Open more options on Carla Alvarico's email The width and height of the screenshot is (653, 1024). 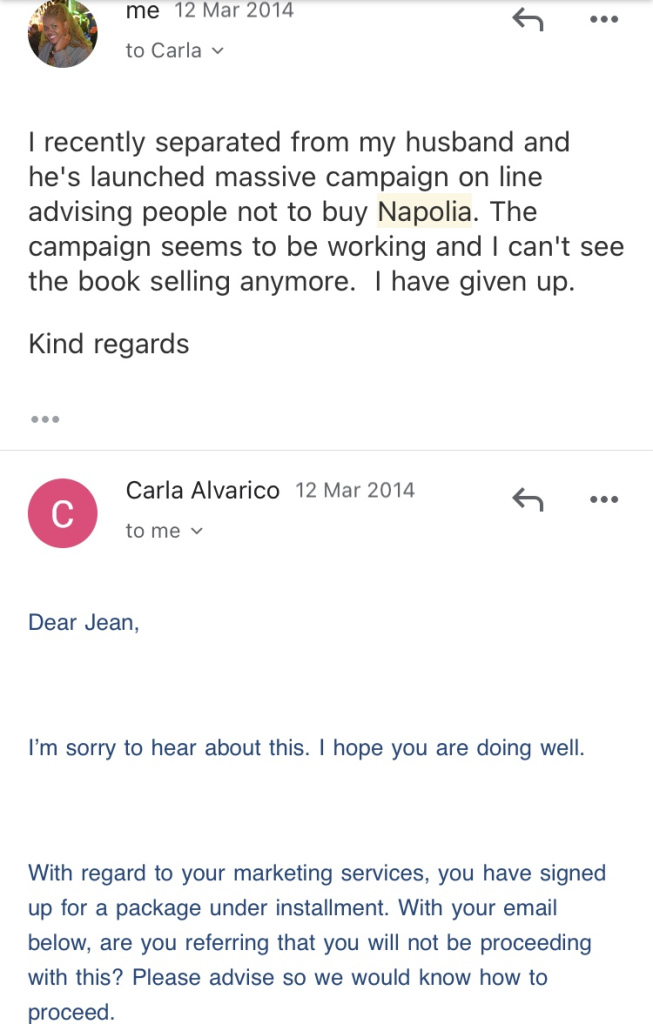[x=603, y=499]
